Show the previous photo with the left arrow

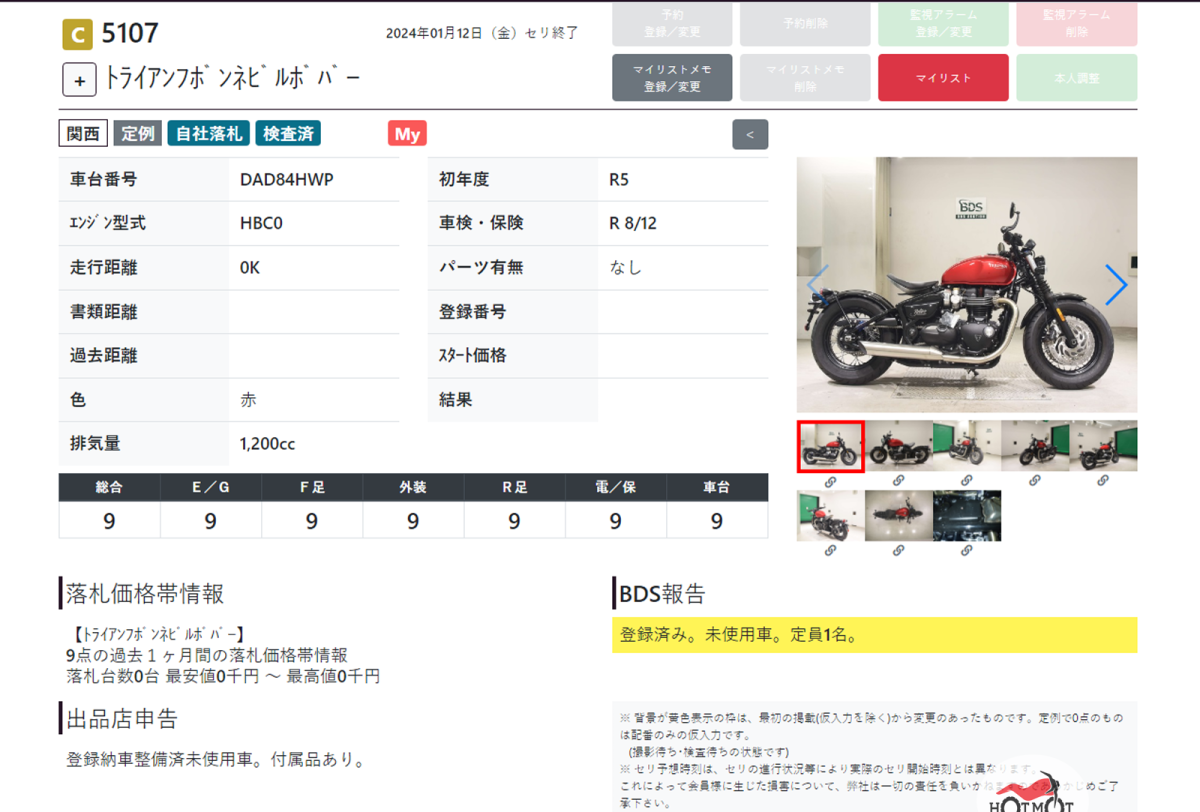817,285
